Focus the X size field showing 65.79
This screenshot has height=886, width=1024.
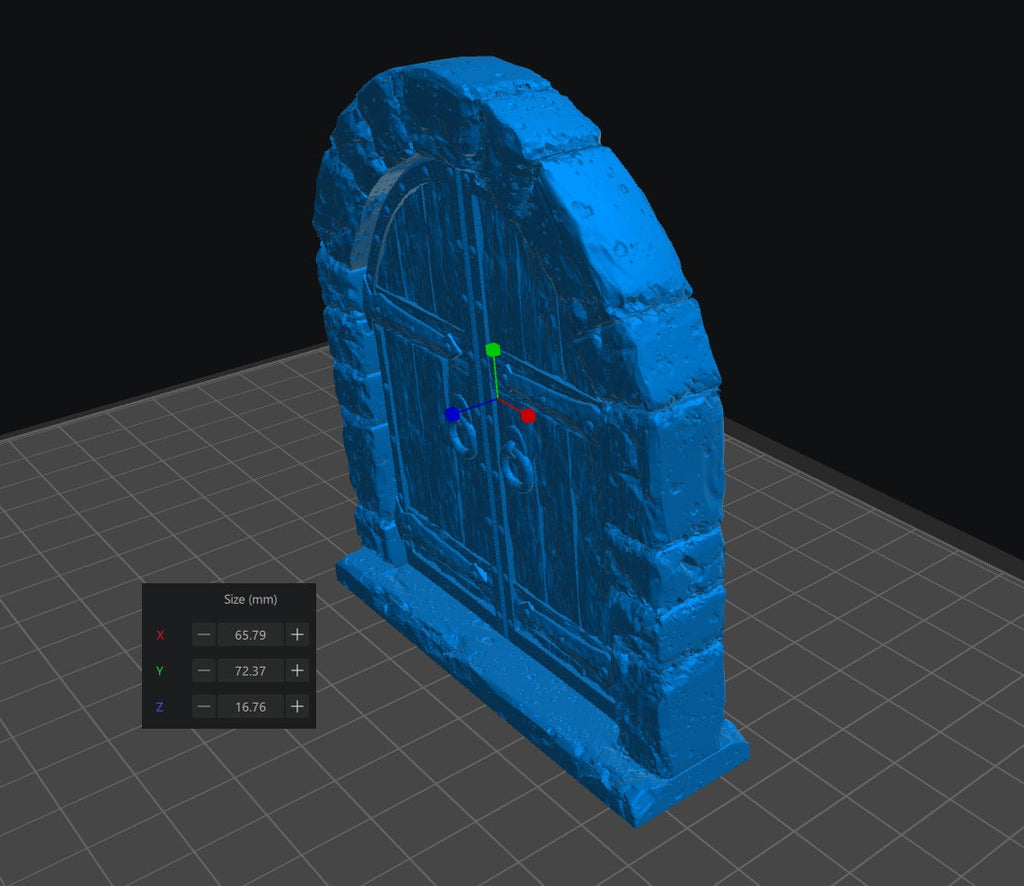click(250, 634)
